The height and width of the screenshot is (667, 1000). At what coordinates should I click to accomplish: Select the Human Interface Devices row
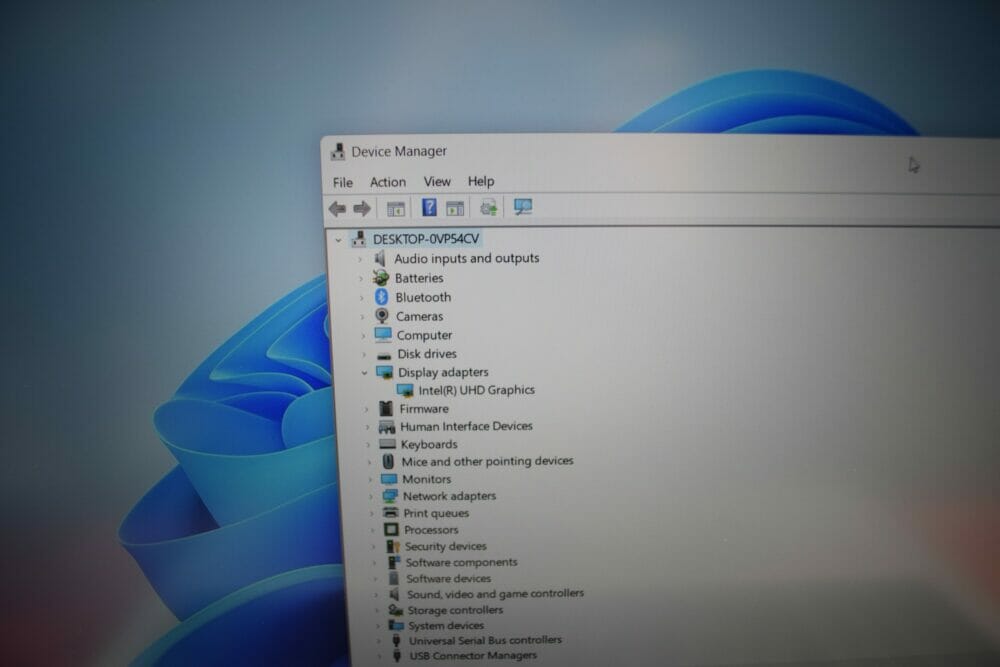point(466,426)
